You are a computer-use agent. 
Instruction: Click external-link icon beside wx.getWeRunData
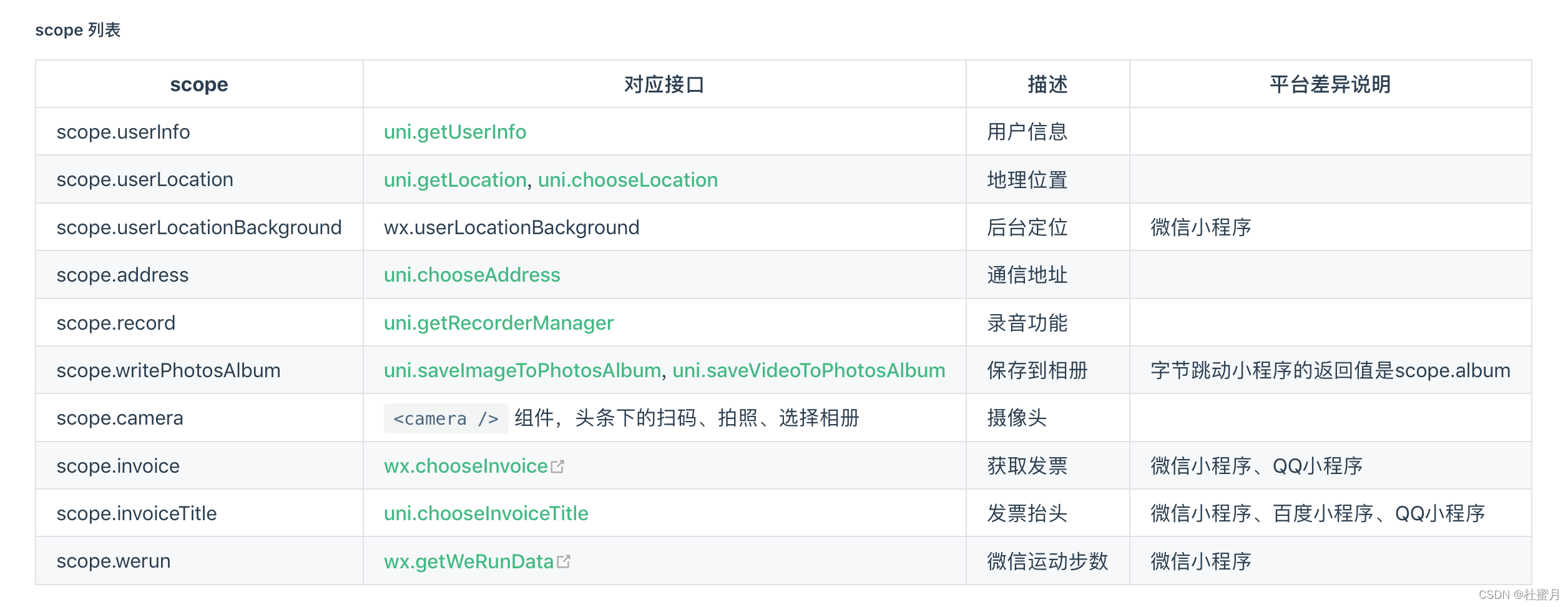tap(564, 561)
